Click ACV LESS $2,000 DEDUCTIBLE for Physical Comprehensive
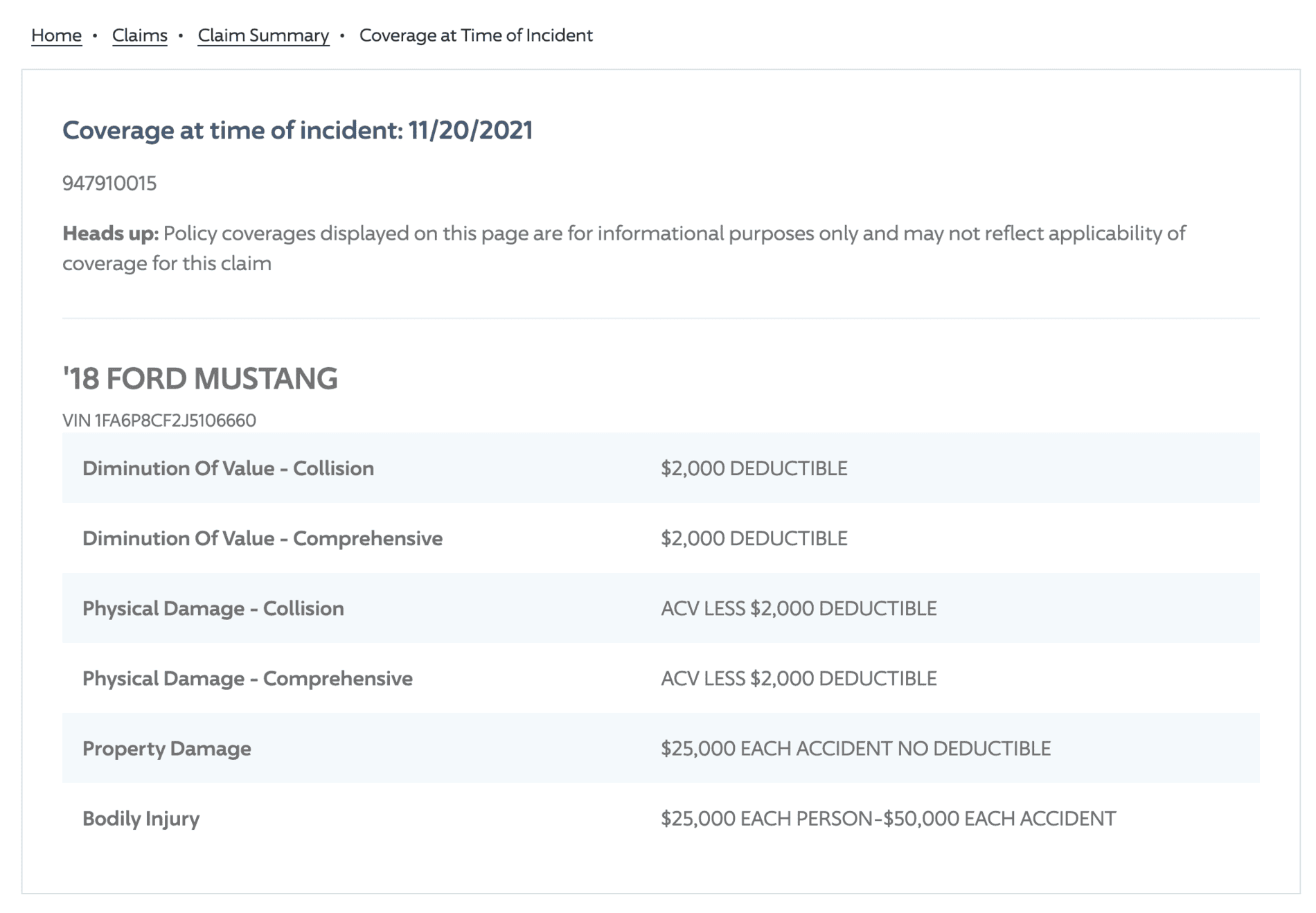 [799, 678]
